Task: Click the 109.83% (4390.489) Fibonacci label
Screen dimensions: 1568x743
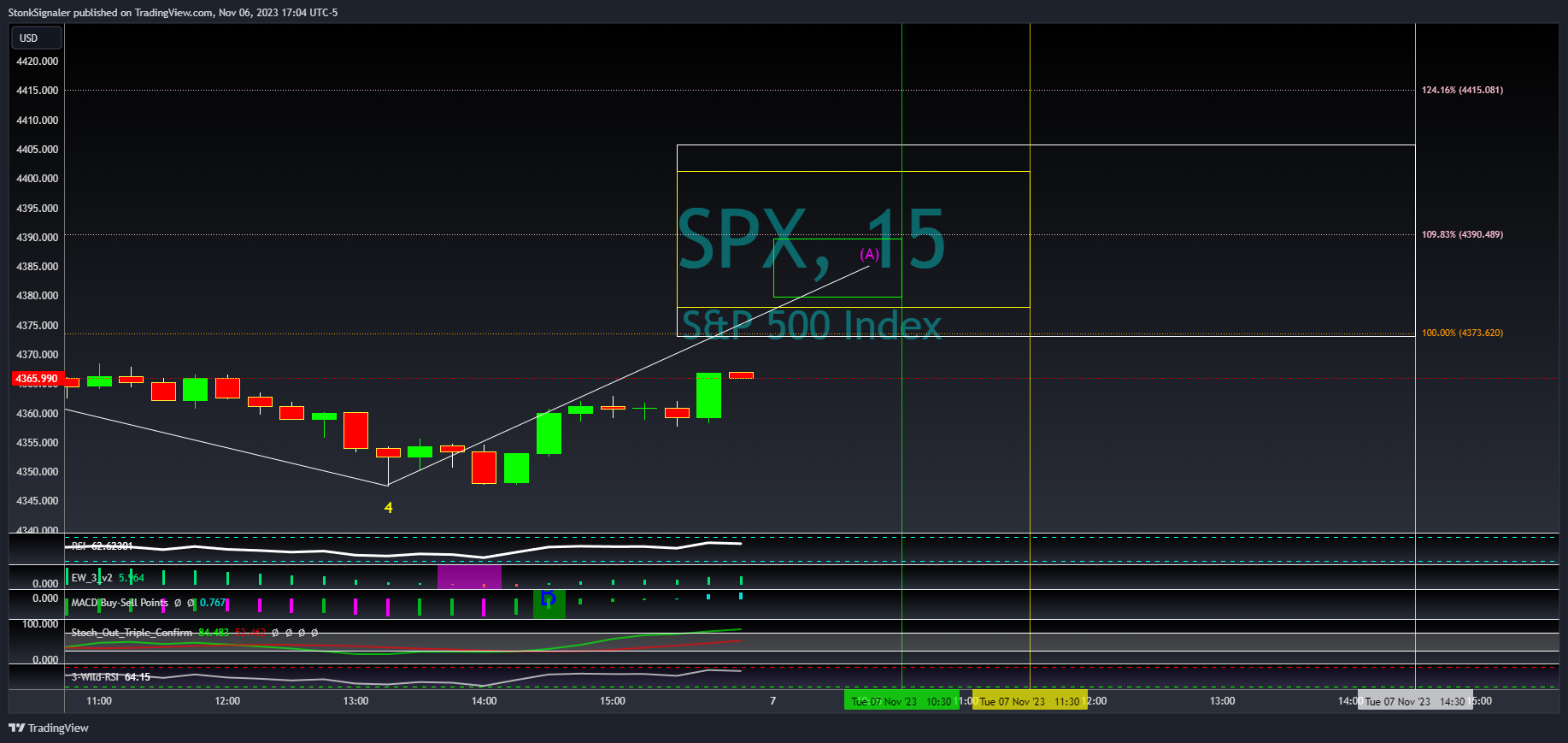Action: click(x=1462, y=234)
